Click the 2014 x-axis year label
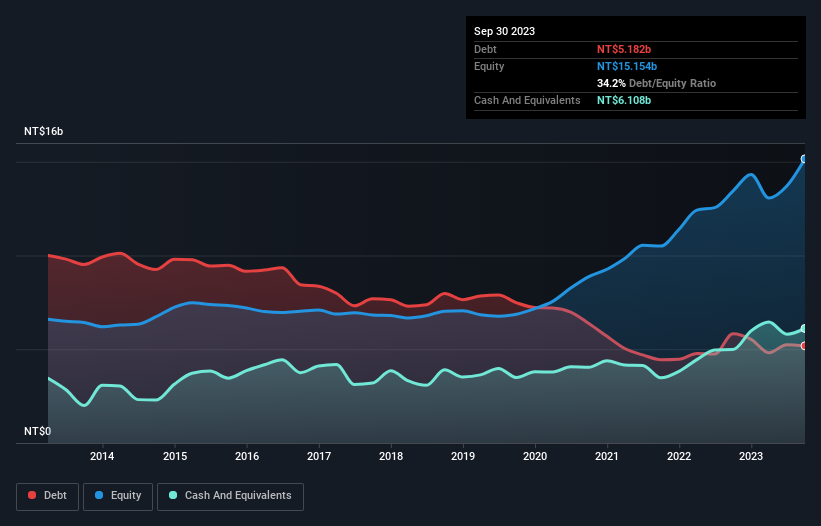This screenshot has width=821, height=526. click(102, 456)
